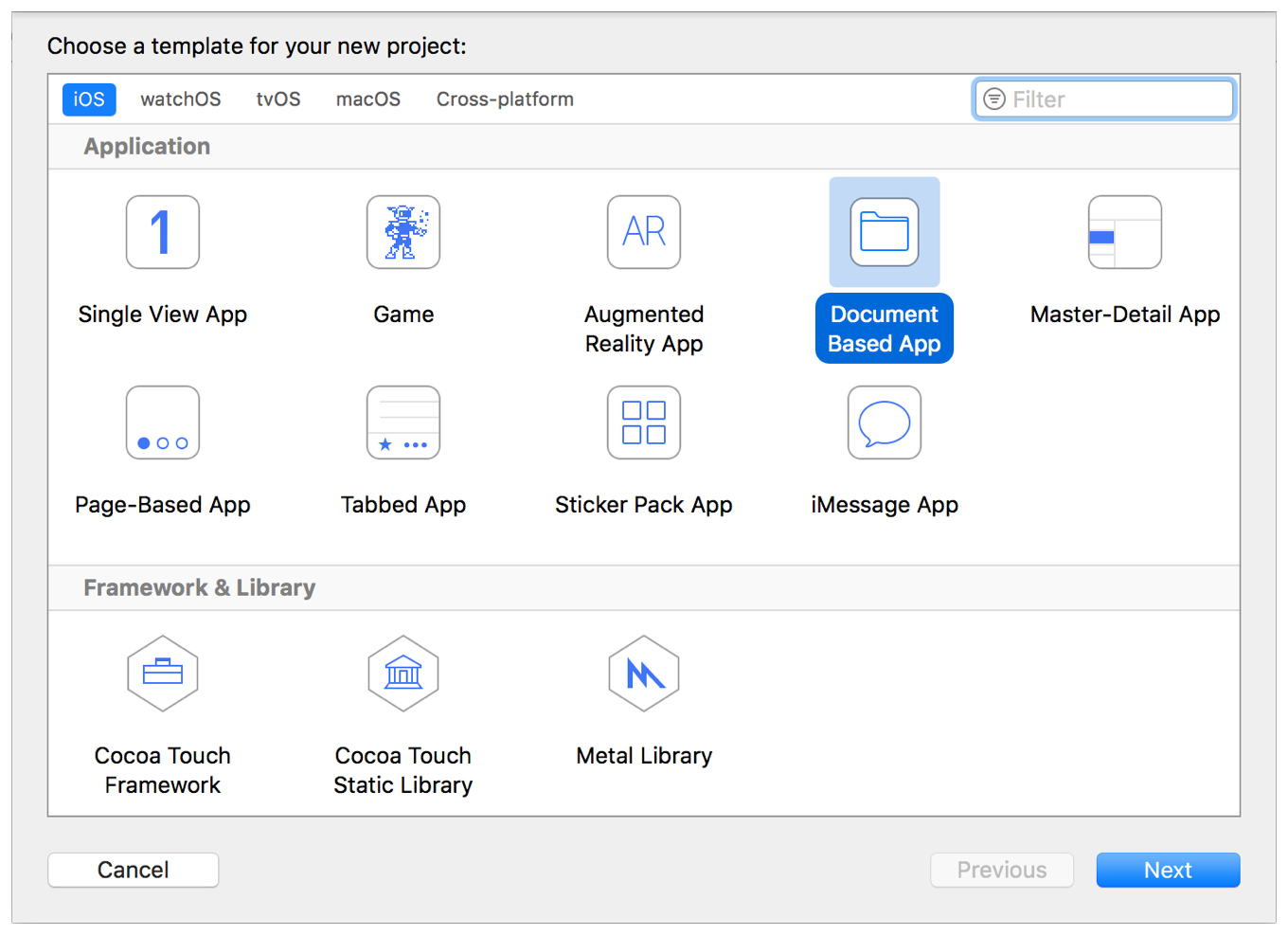
Task: Select the Document Based App template
Action: [884, 232]
